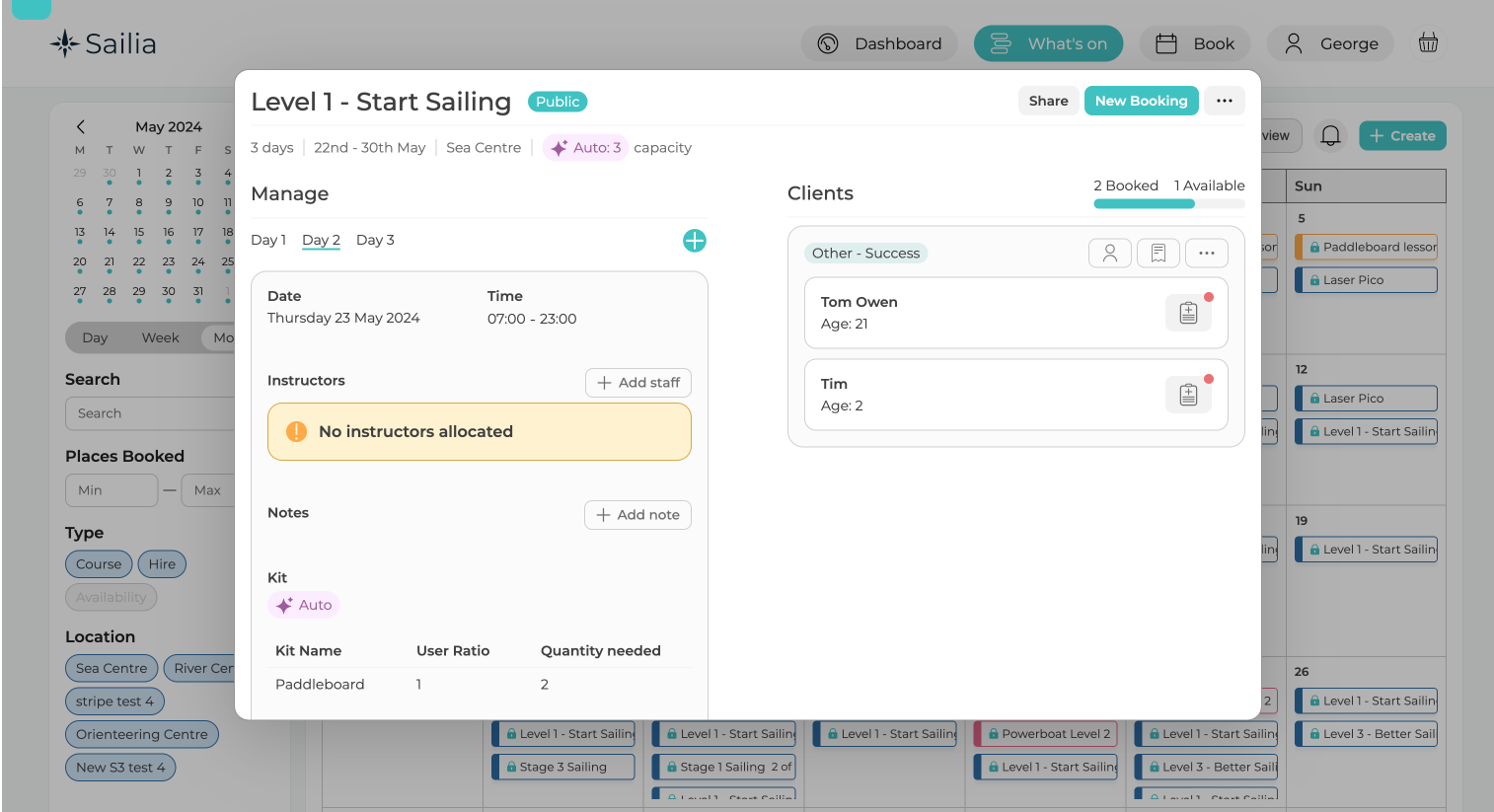Toggle the Sea Centre location filter
This screenshot has width=1494, height=812.
[x=112, y=668]
